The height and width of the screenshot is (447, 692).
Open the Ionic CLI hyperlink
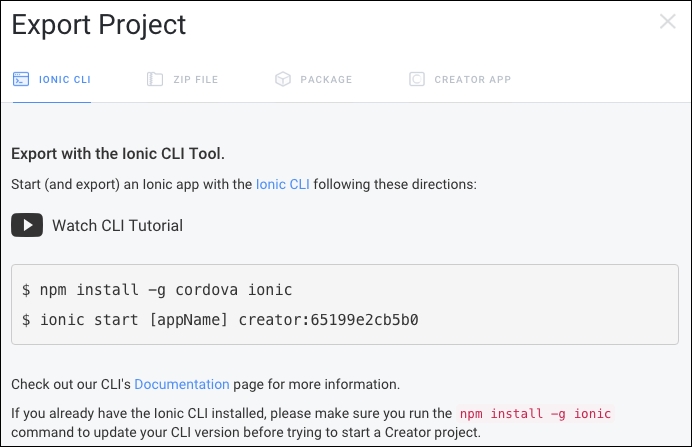pos(282,184)
